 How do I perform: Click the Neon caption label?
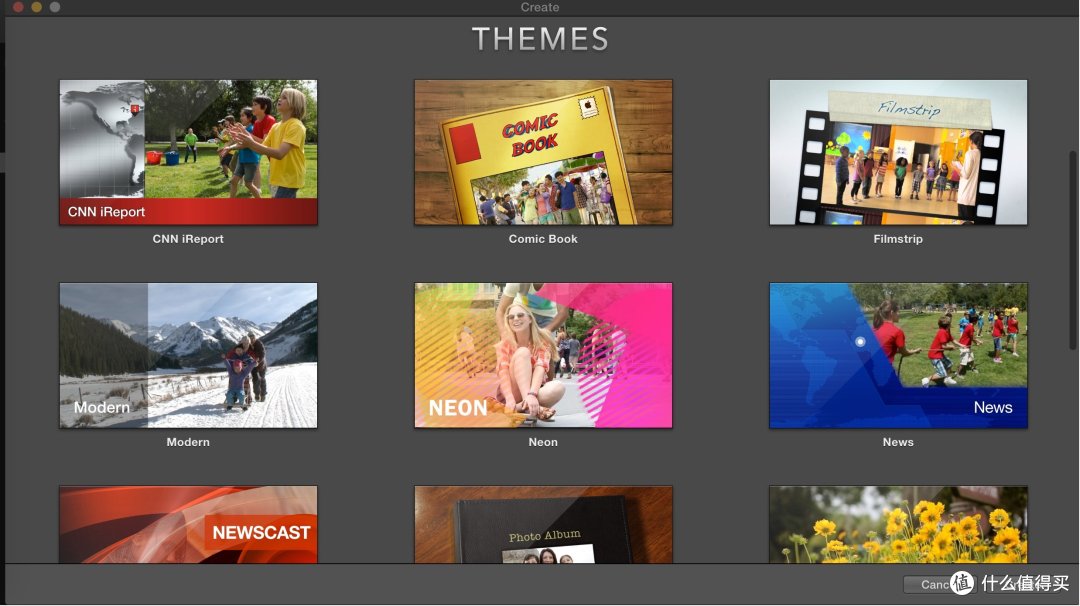click(x=543, y=442)
